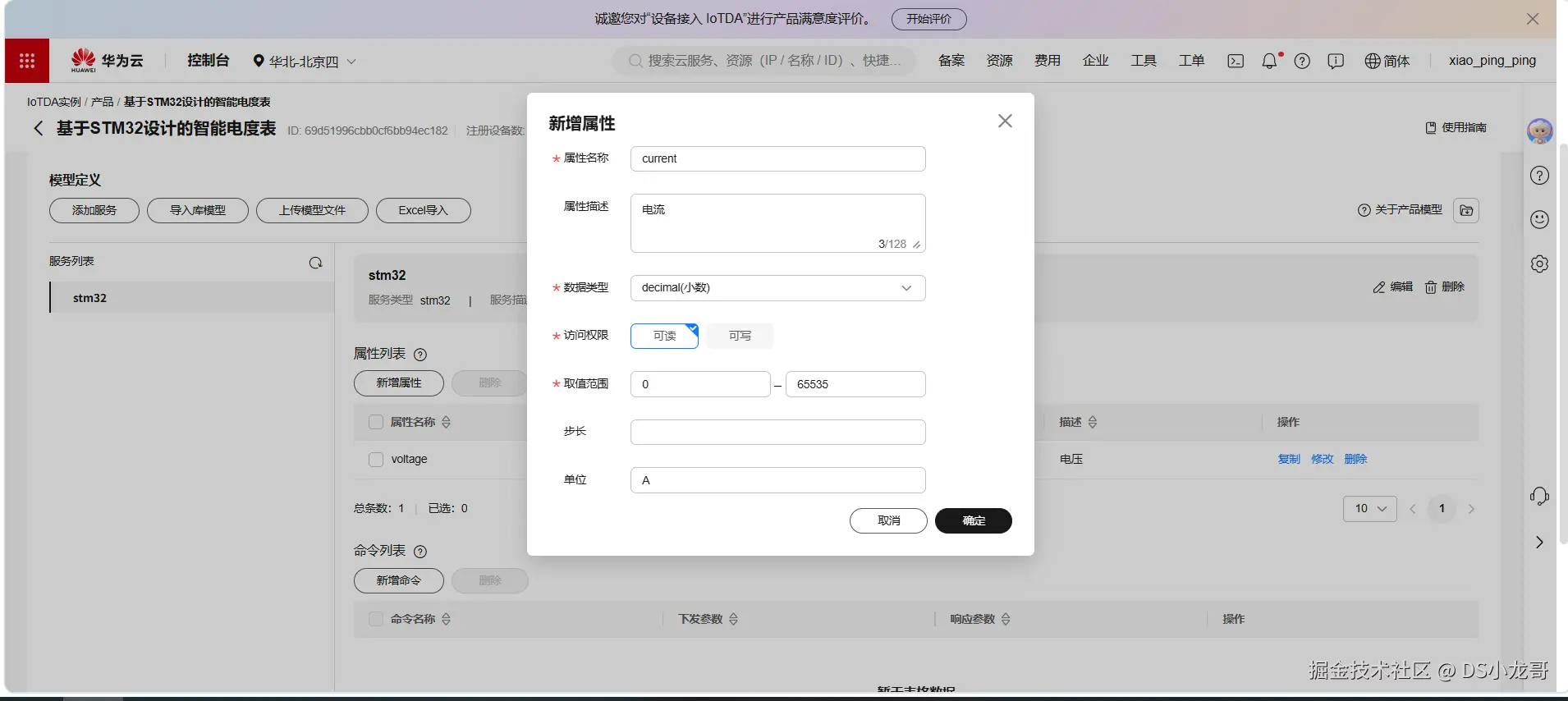Open the 华北-北京四 region dropdown
Screen dimensions: 1568x701
[x=304, y=62]
